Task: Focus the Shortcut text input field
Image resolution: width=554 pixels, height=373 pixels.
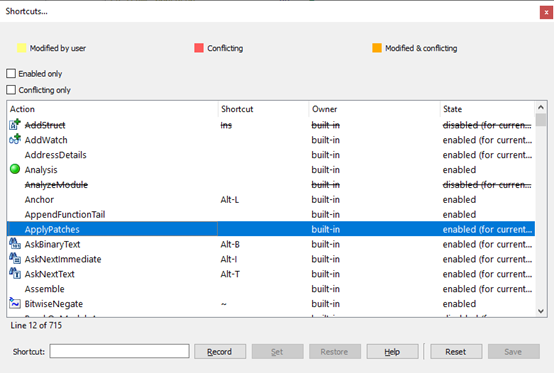Action: (119, 351)
